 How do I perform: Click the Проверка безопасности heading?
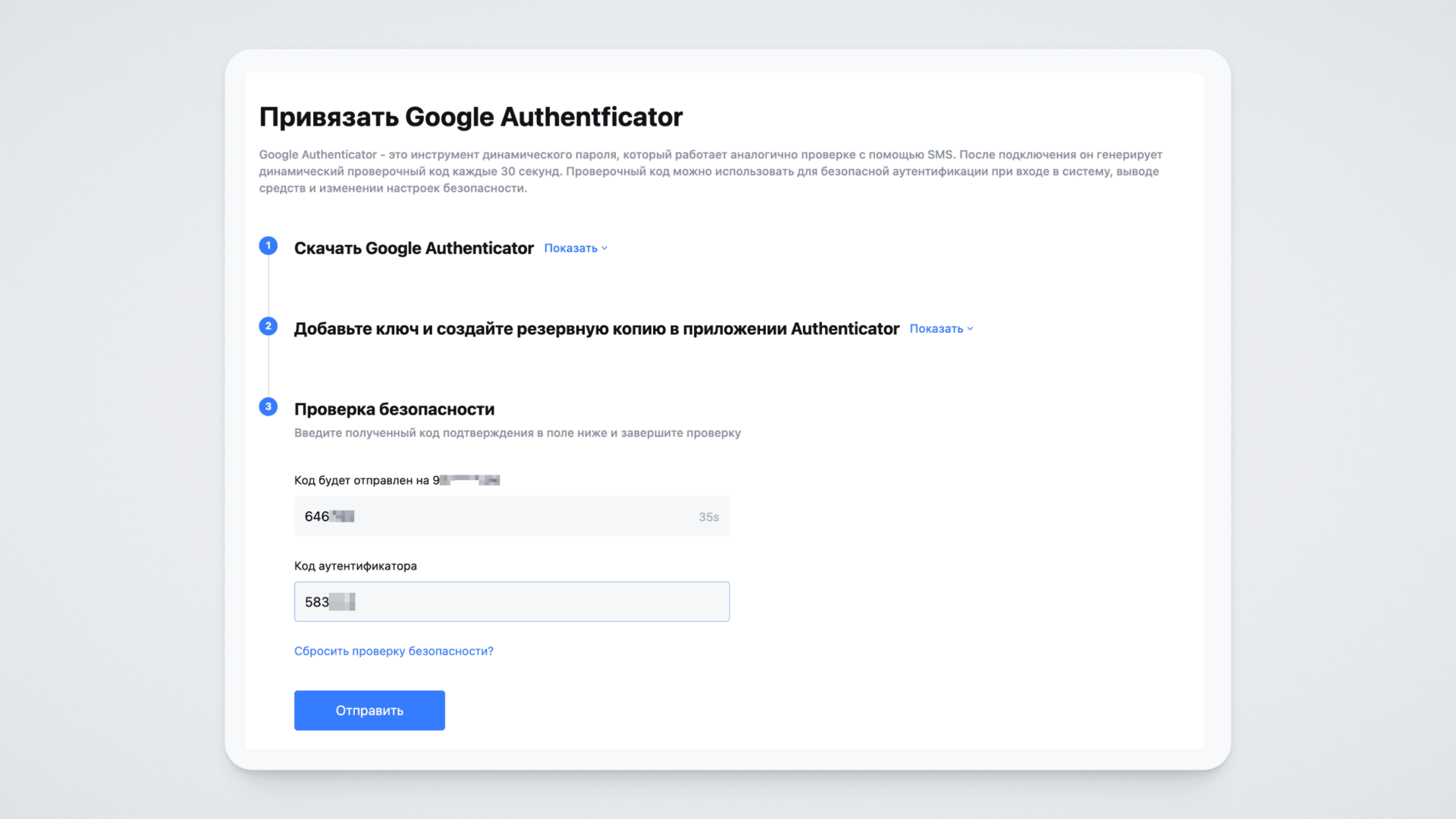point(394,409)
